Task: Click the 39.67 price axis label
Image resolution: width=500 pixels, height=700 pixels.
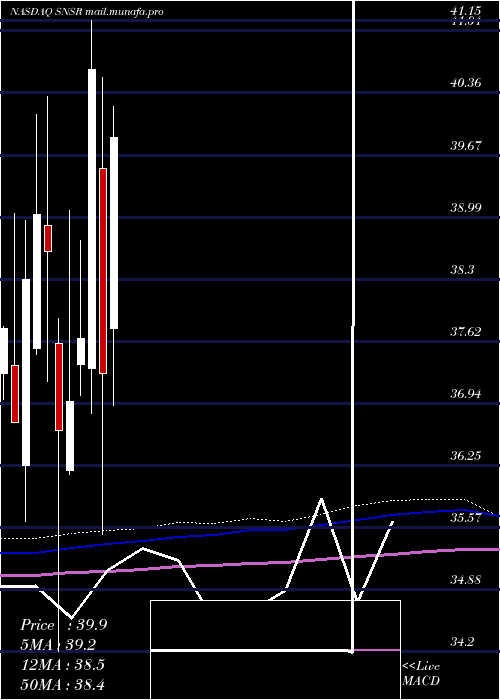Action: tap(466, 145)
